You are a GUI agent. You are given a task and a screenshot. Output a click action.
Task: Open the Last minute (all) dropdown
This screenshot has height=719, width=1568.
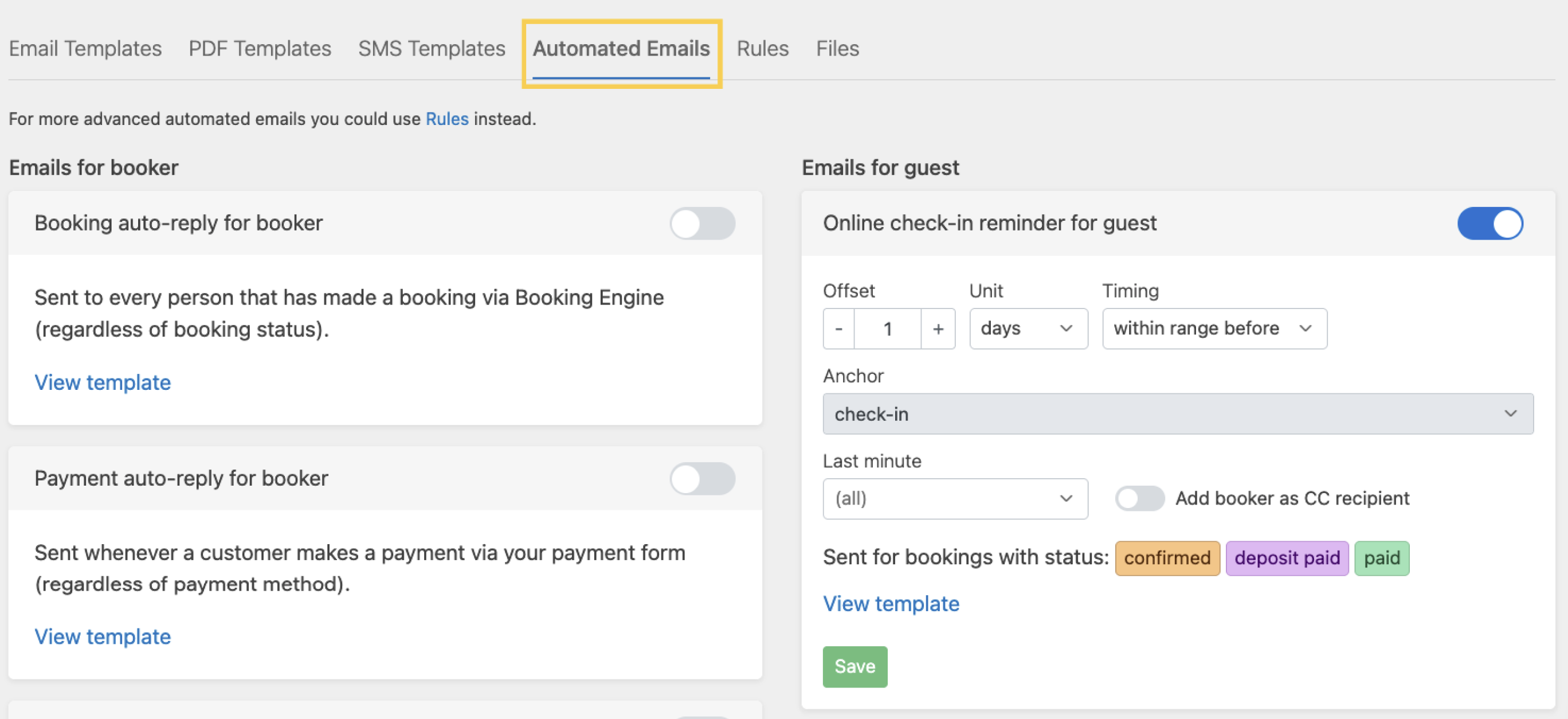tap(954, 499)
